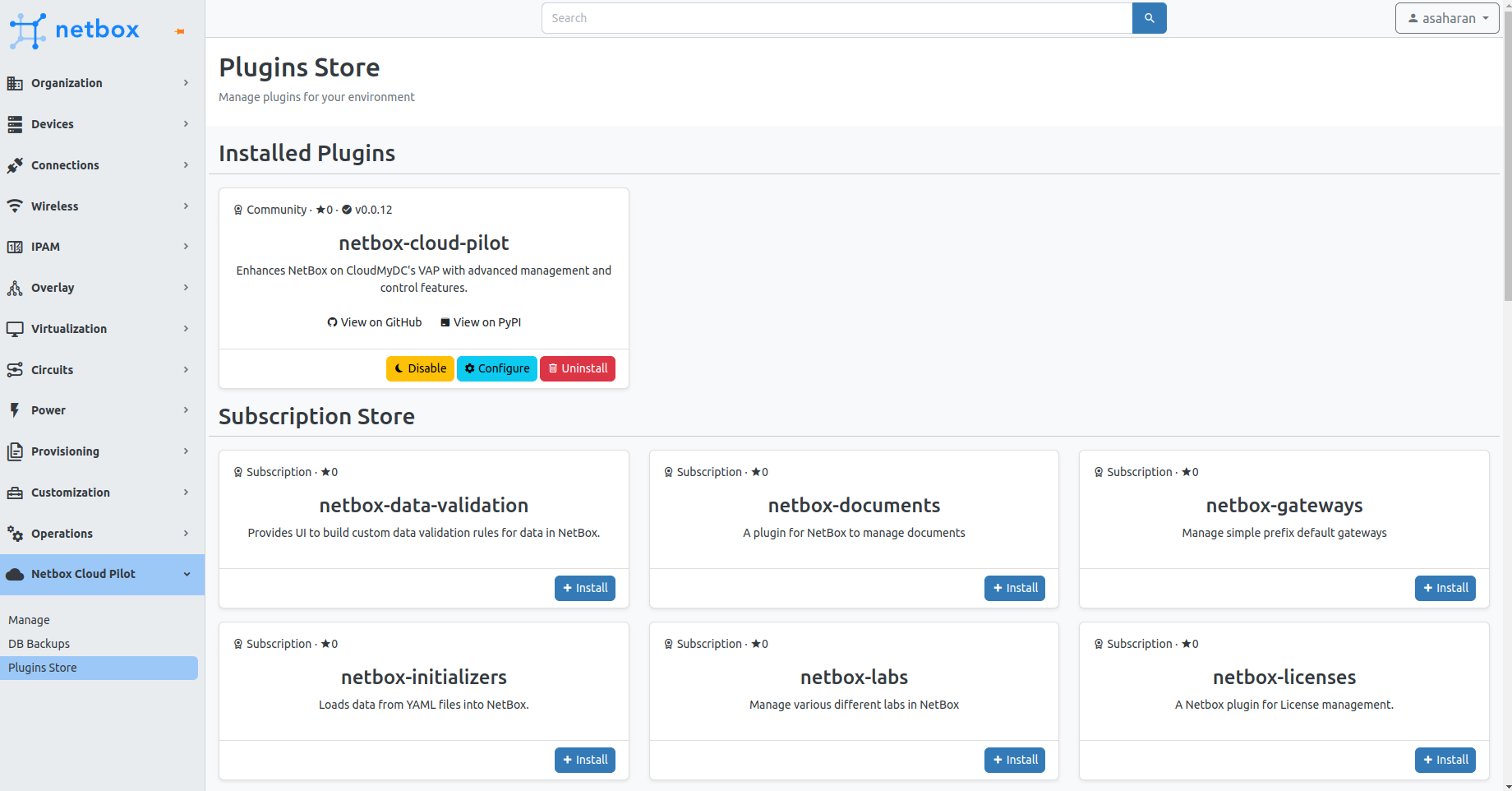Click the Subscription badge icon on netbox-labs
Screen dimensions: 1512x791
669,644
